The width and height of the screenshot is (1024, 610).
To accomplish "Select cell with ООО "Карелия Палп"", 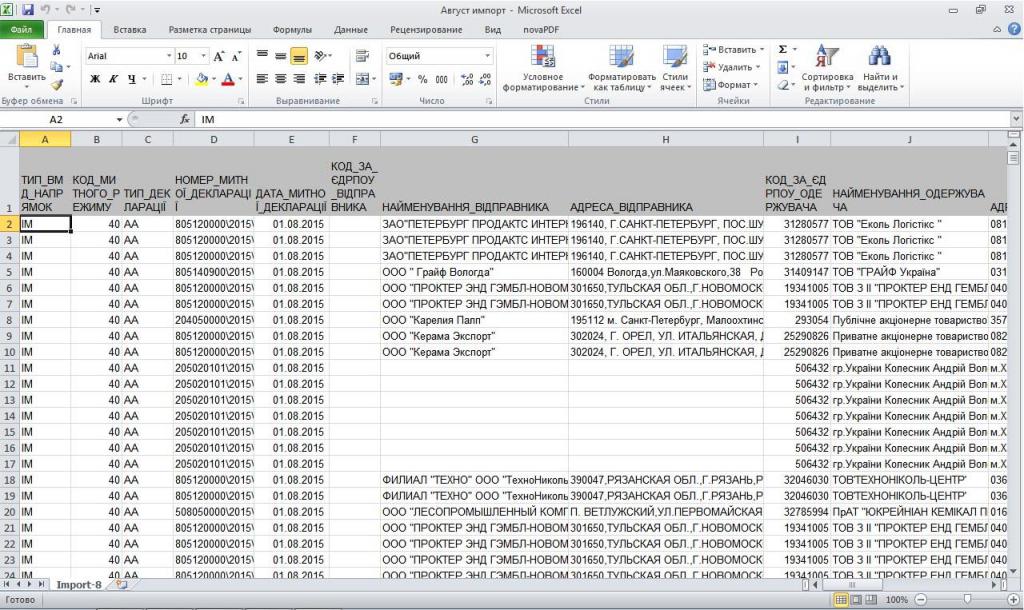I will (474, 320).
